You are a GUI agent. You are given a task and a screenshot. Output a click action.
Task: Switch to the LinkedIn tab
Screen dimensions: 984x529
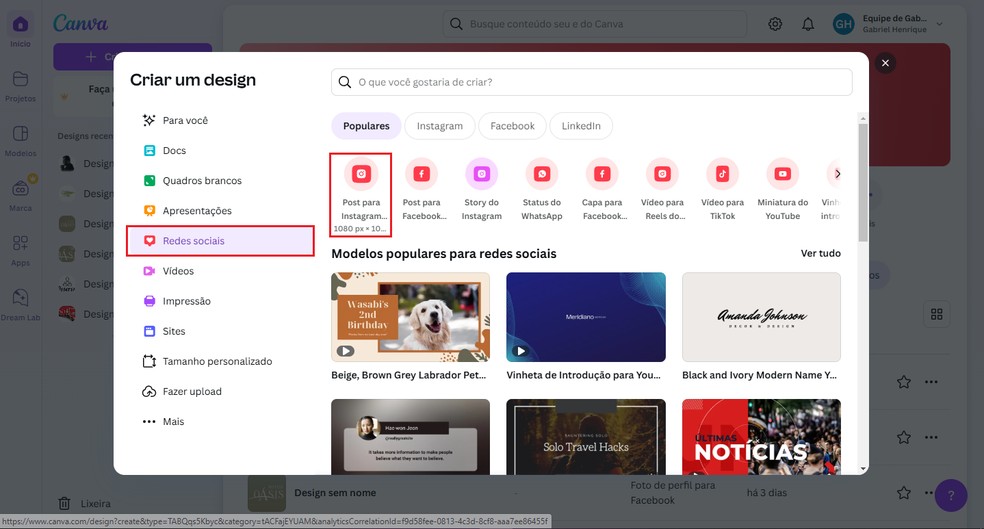(x=581, y=126)
